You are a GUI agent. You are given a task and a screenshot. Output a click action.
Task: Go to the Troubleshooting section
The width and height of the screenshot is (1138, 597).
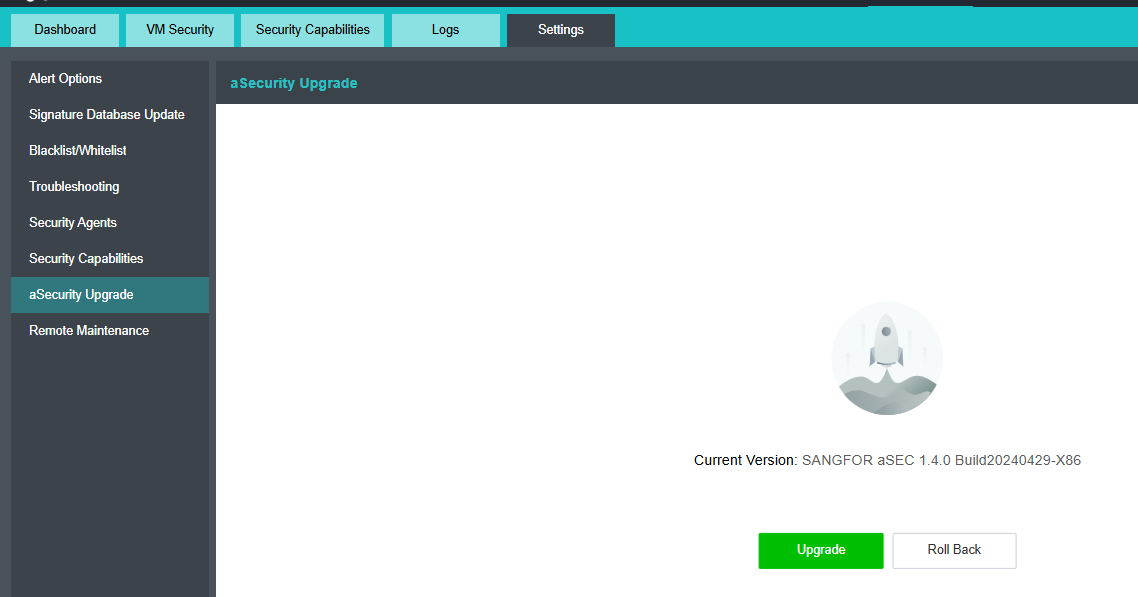74,187
